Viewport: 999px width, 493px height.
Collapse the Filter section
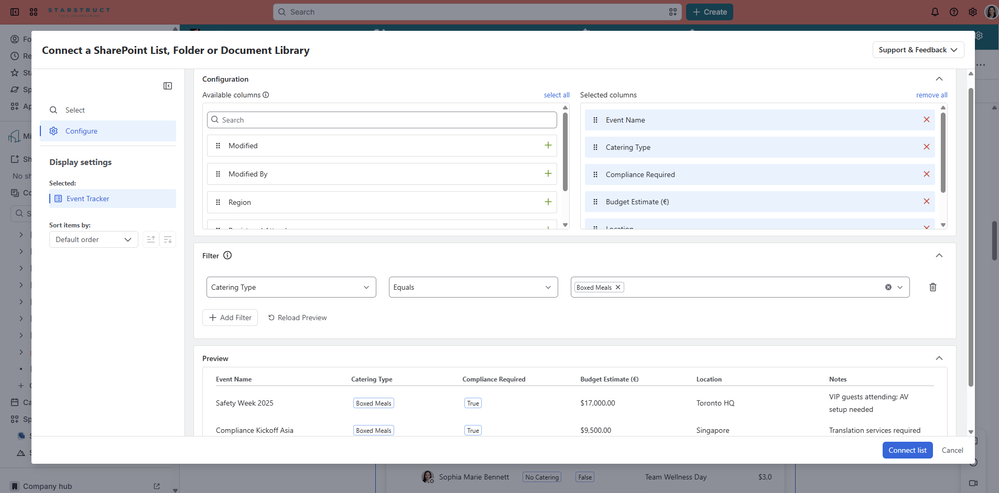point(938,255)
